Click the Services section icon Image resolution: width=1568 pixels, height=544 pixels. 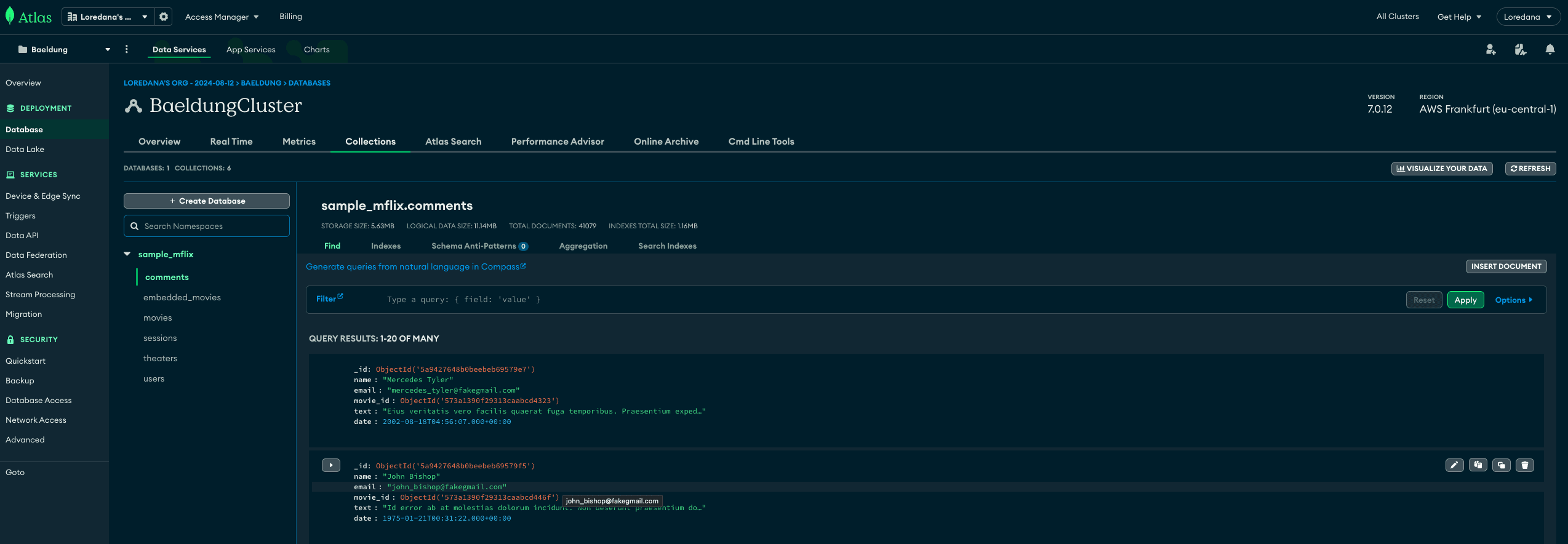click(x=10, y=175)
